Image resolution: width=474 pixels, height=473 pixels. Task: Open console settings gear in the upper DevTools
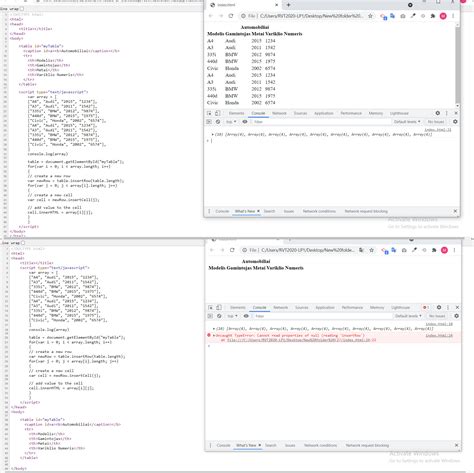pyautogui.click(x=455, y=122)
